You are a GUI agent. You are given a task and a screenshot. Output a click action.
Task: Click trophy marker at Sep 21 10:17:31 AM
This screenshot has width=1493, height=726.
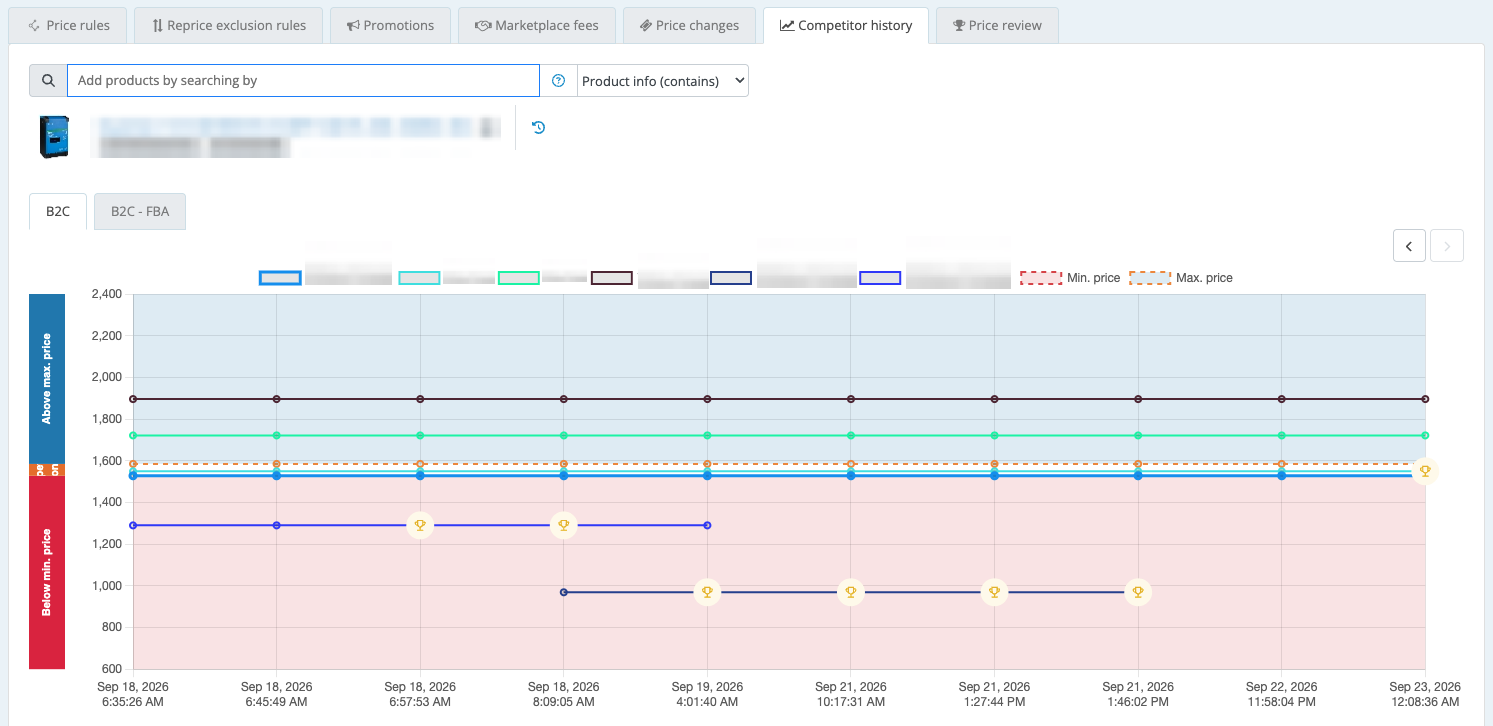[851, 592]
